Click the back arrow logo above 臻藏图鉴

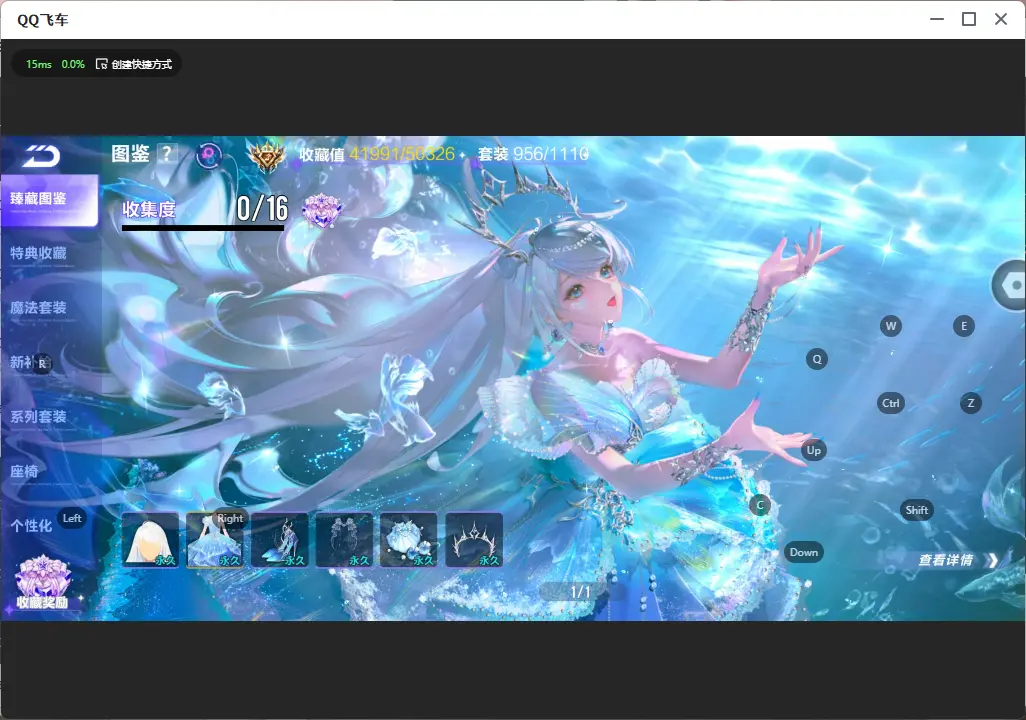click(x=42, y=156)
